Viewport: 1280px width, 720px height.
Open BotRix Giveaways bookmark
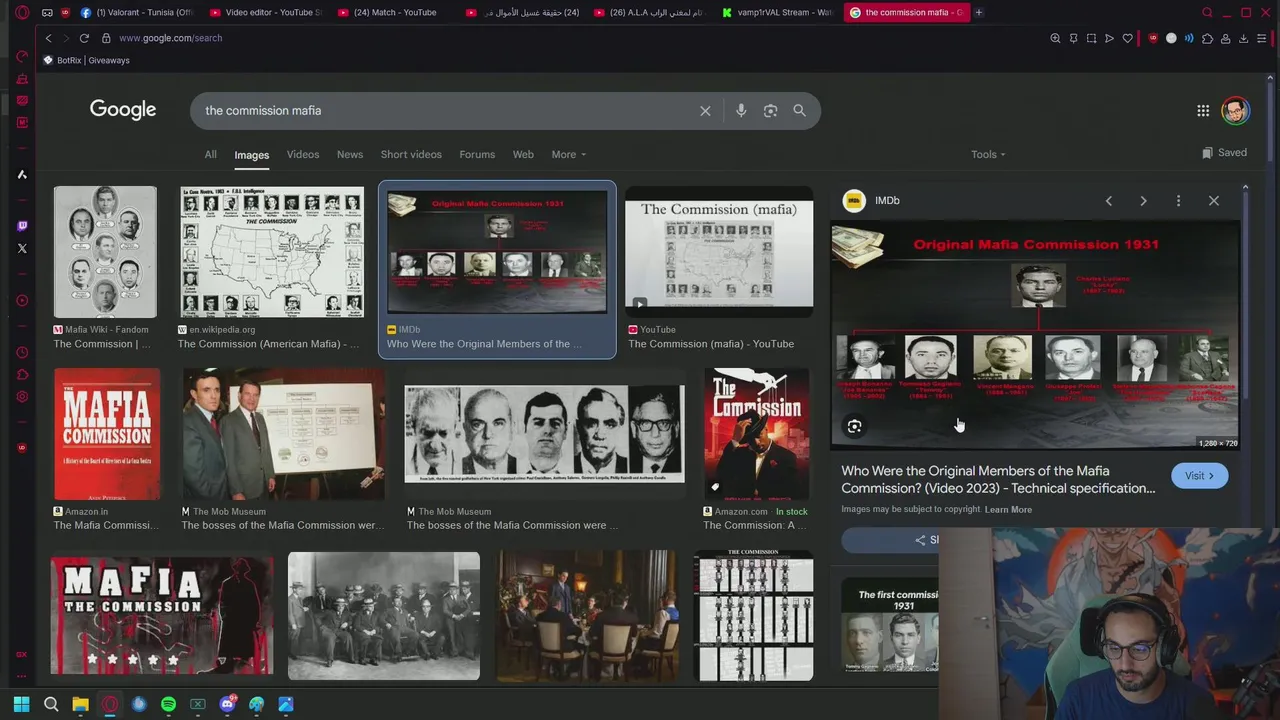click(86, 60)
